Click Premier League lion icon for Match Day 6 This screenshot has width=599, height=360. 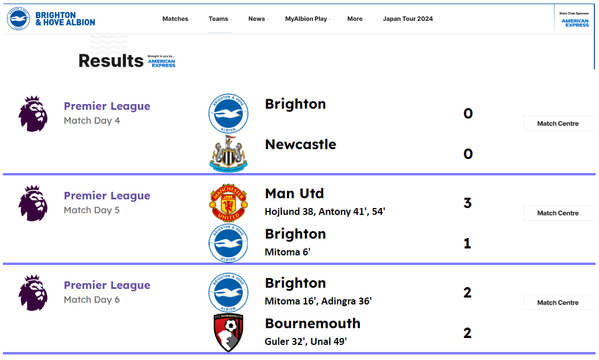(33, 293)
